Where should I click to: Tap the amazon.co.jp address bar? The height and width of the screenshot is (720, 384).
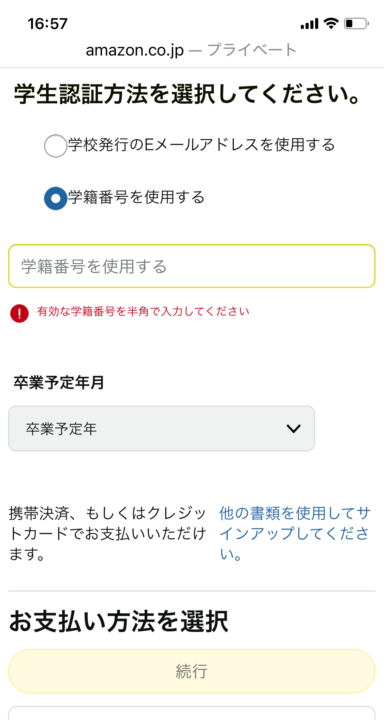192,50
